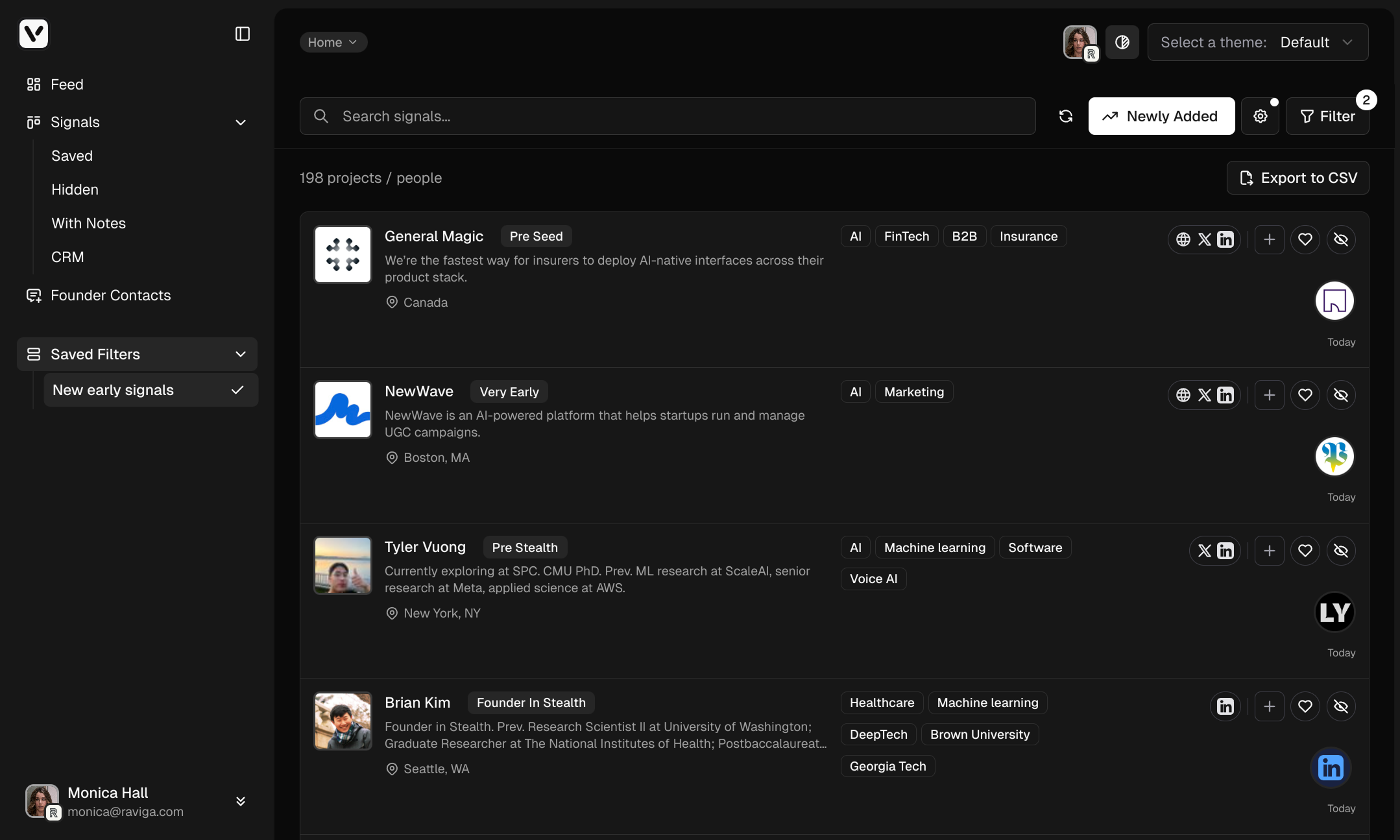Go to the Feed page

[x=67, y=84]
